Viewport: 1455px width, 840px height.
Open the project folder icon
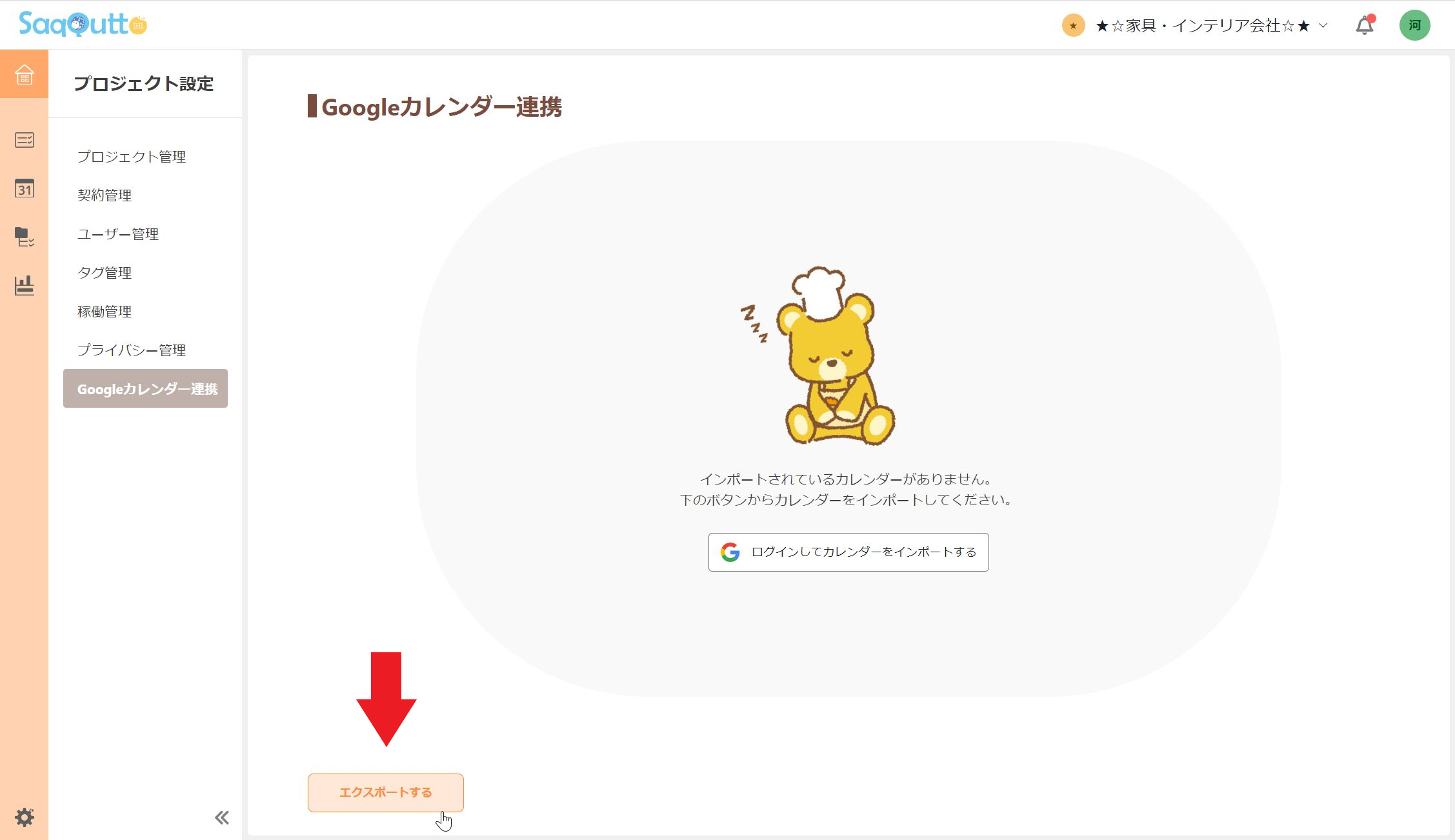point(24,238)
